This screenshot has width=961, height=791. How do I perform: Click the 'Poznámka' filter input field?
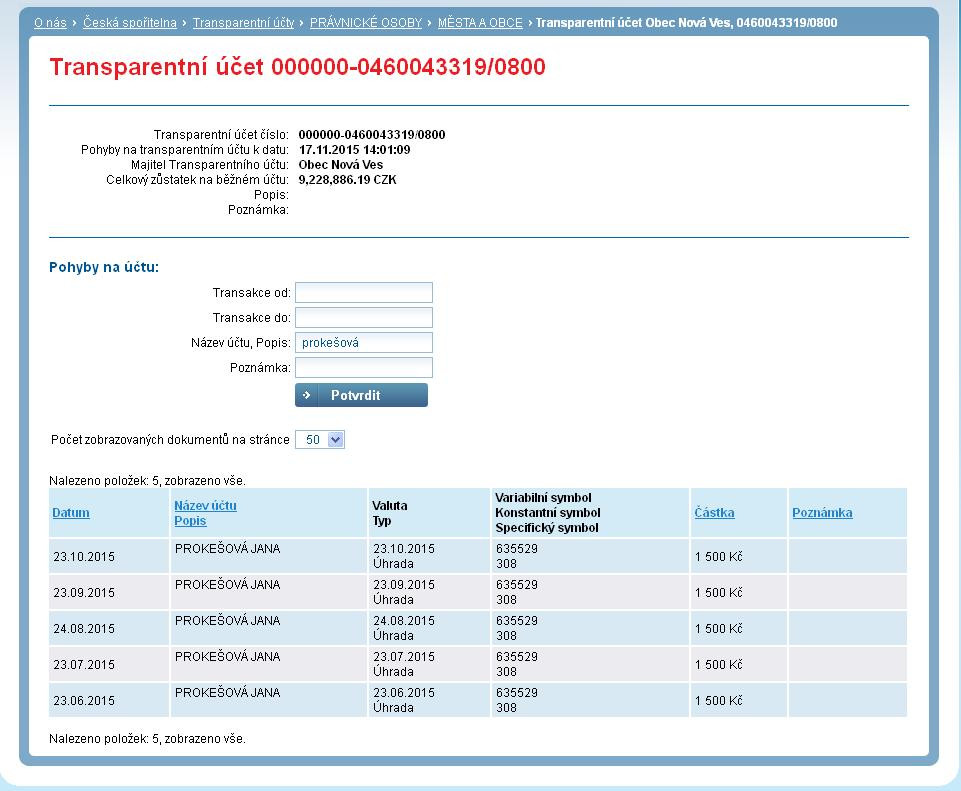[x=364, y=368]
